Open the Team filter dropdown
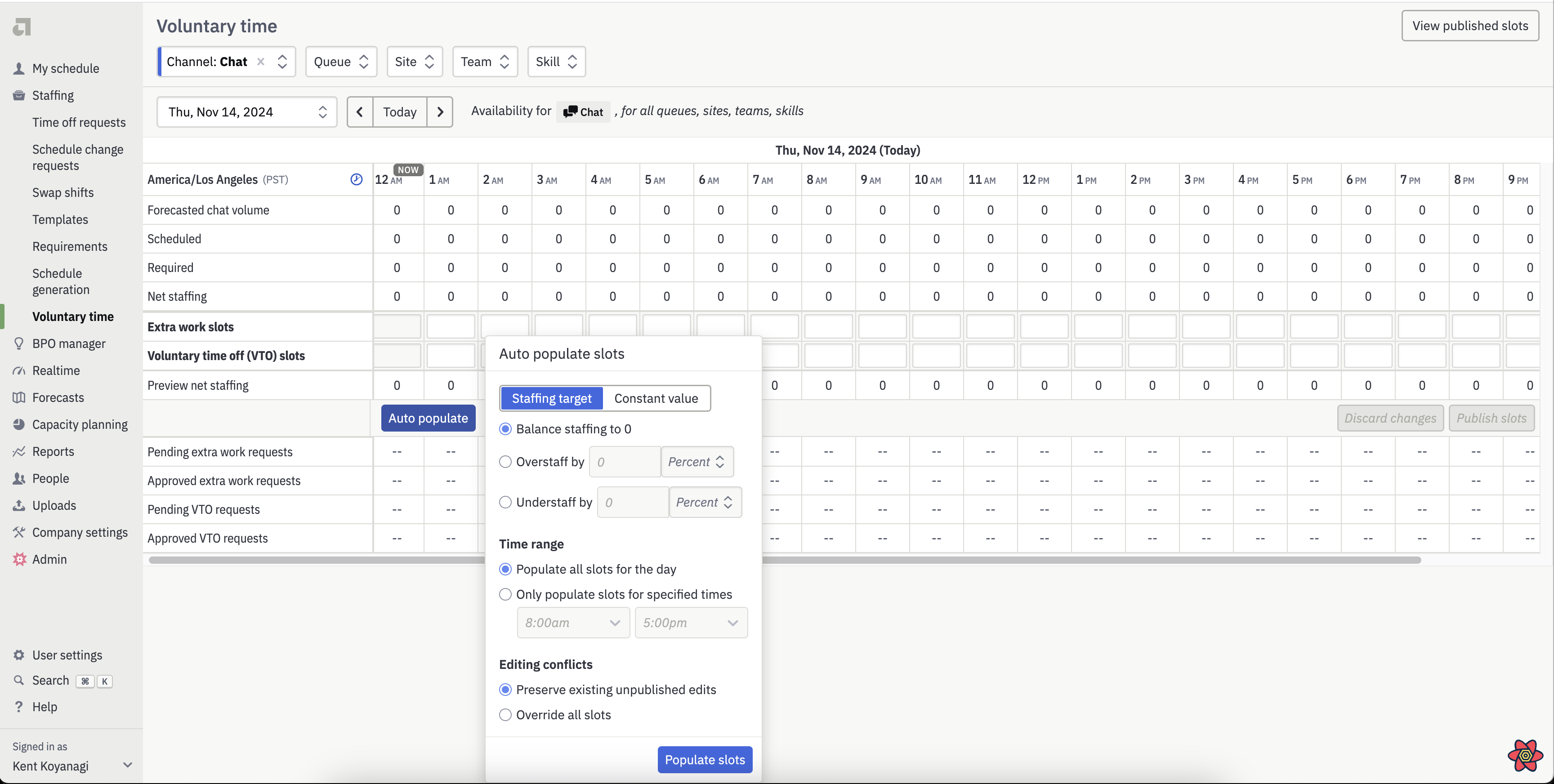The height and width of the screenshot is (784, 1554). [485, 62]
